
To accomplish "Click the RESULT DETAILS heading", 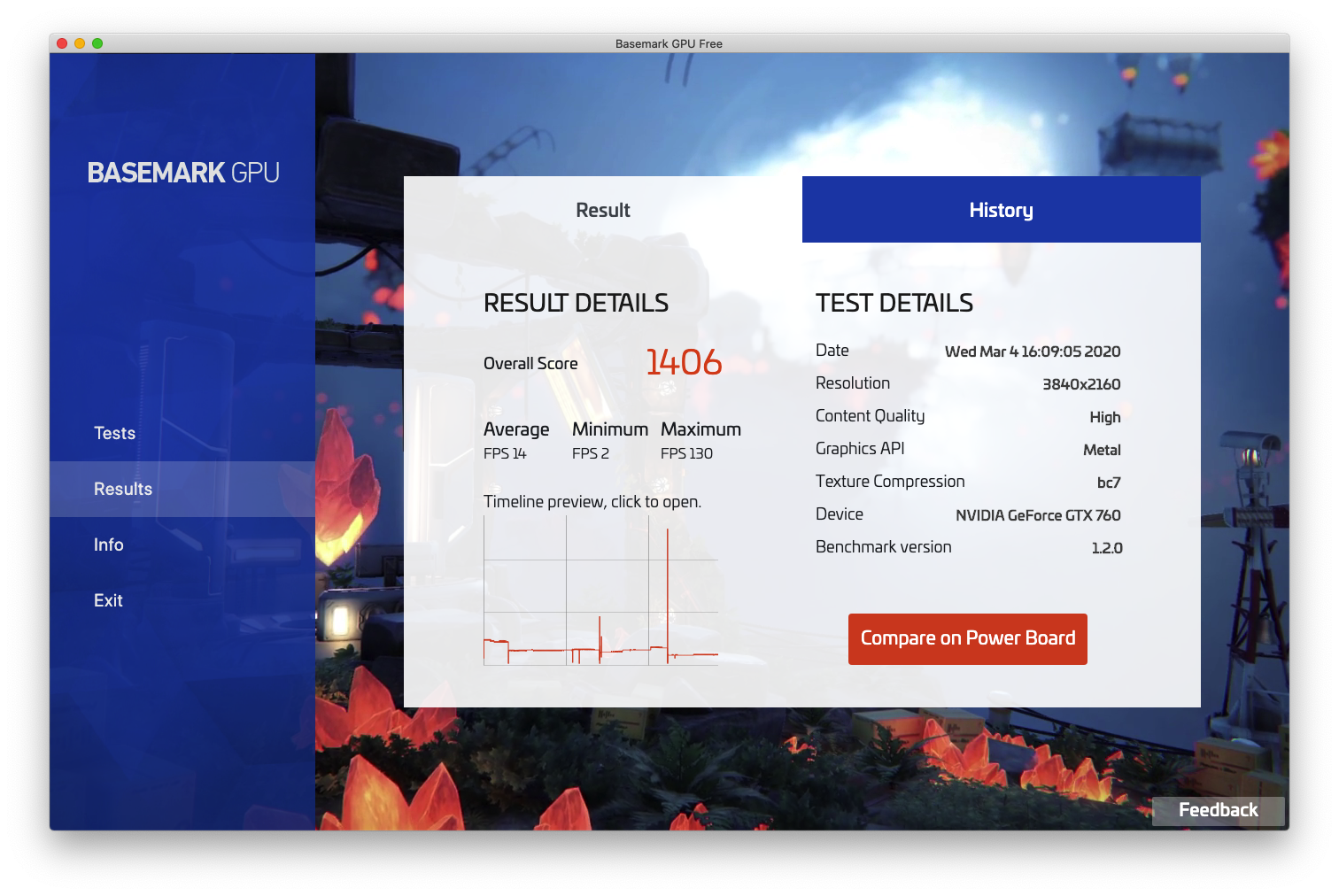I will tap(576, 303).
